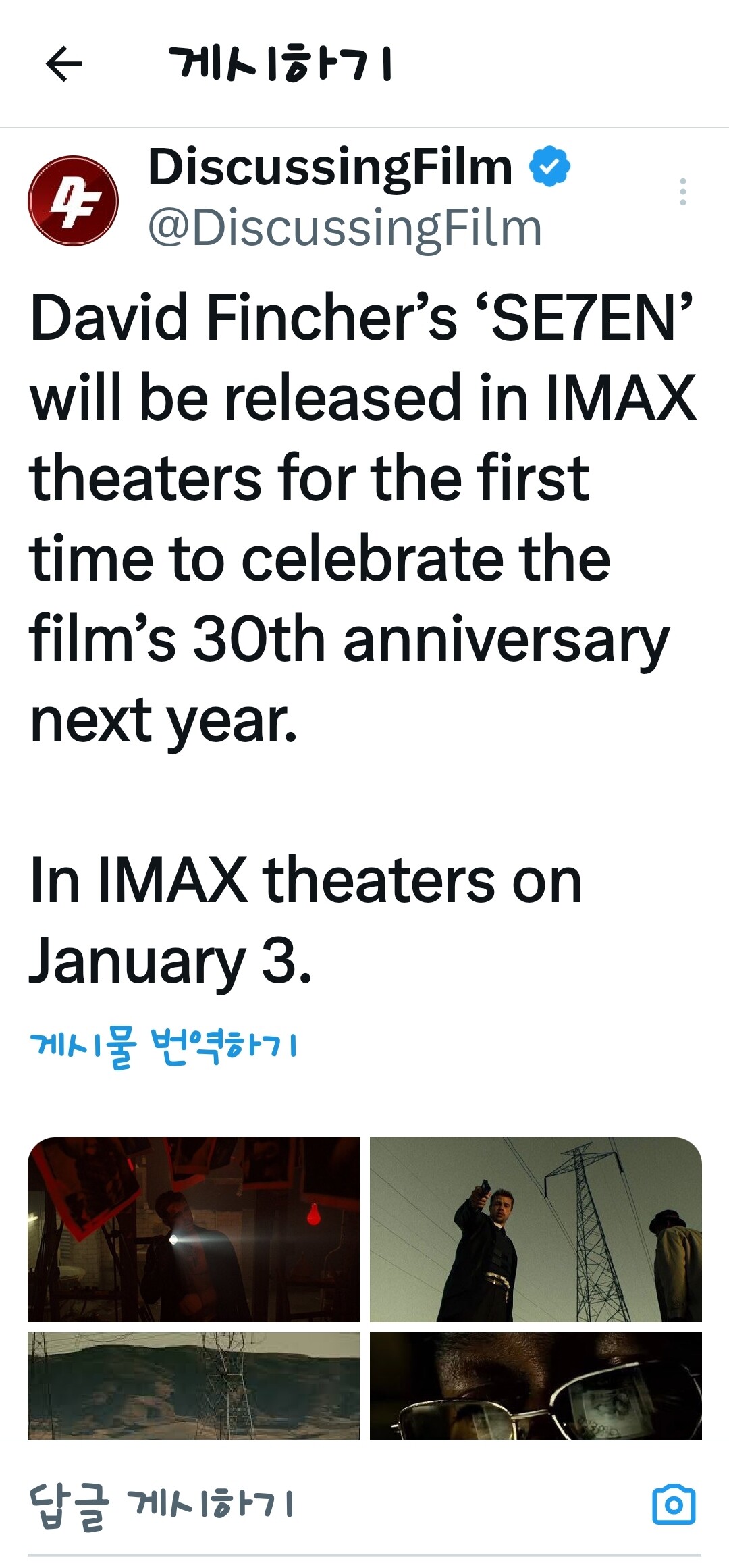Tap the '30th anniversary' line of the post

click(x=350, y=640)
